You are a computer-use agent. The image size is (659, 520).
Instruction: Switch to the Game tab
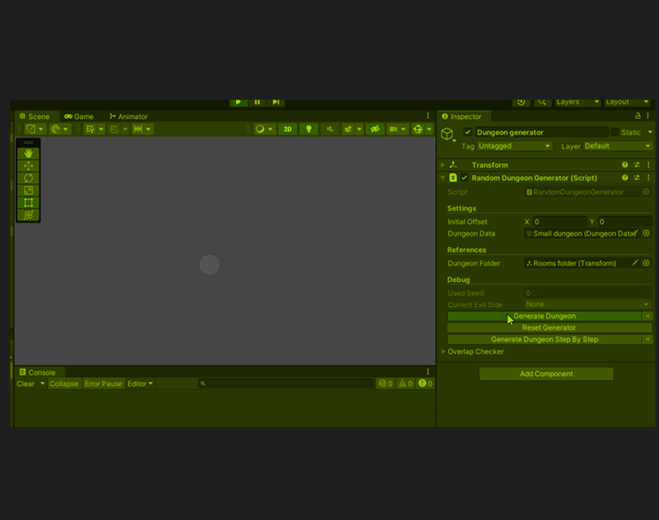[x=80, y=116]
